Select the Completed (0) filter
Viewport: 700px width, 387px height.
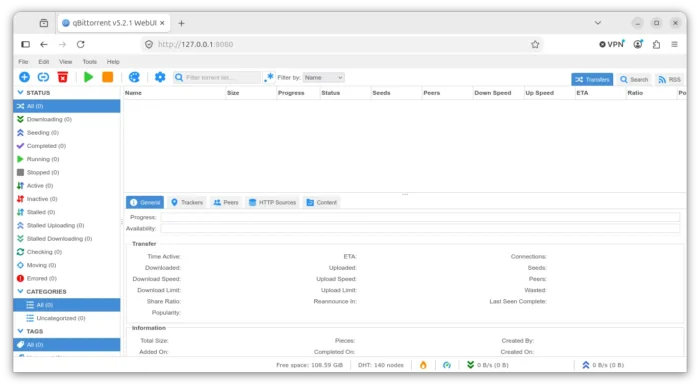coord(67,146)
